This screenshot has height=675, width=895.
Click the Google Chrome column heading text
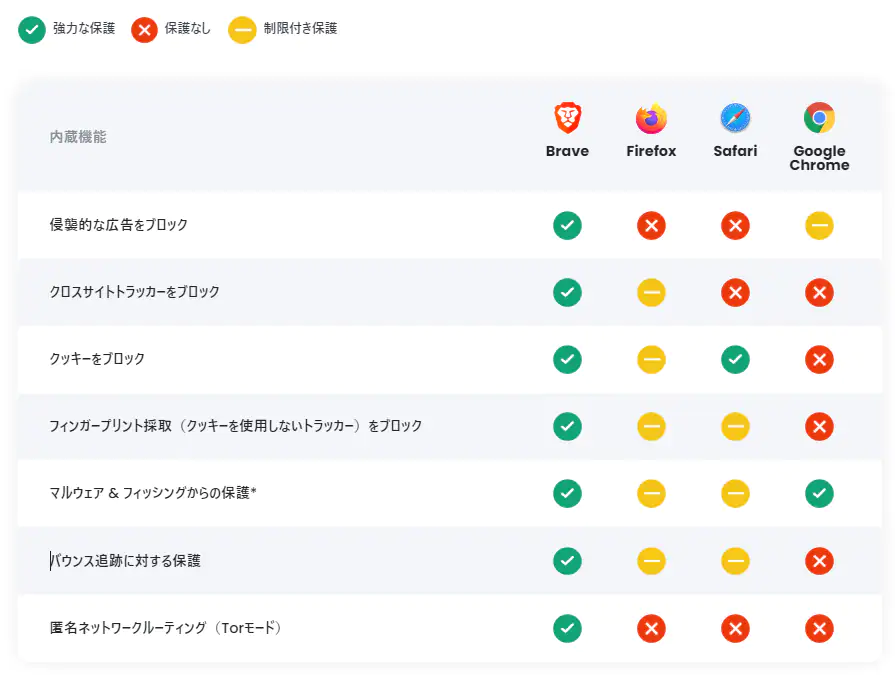[819, 158]
